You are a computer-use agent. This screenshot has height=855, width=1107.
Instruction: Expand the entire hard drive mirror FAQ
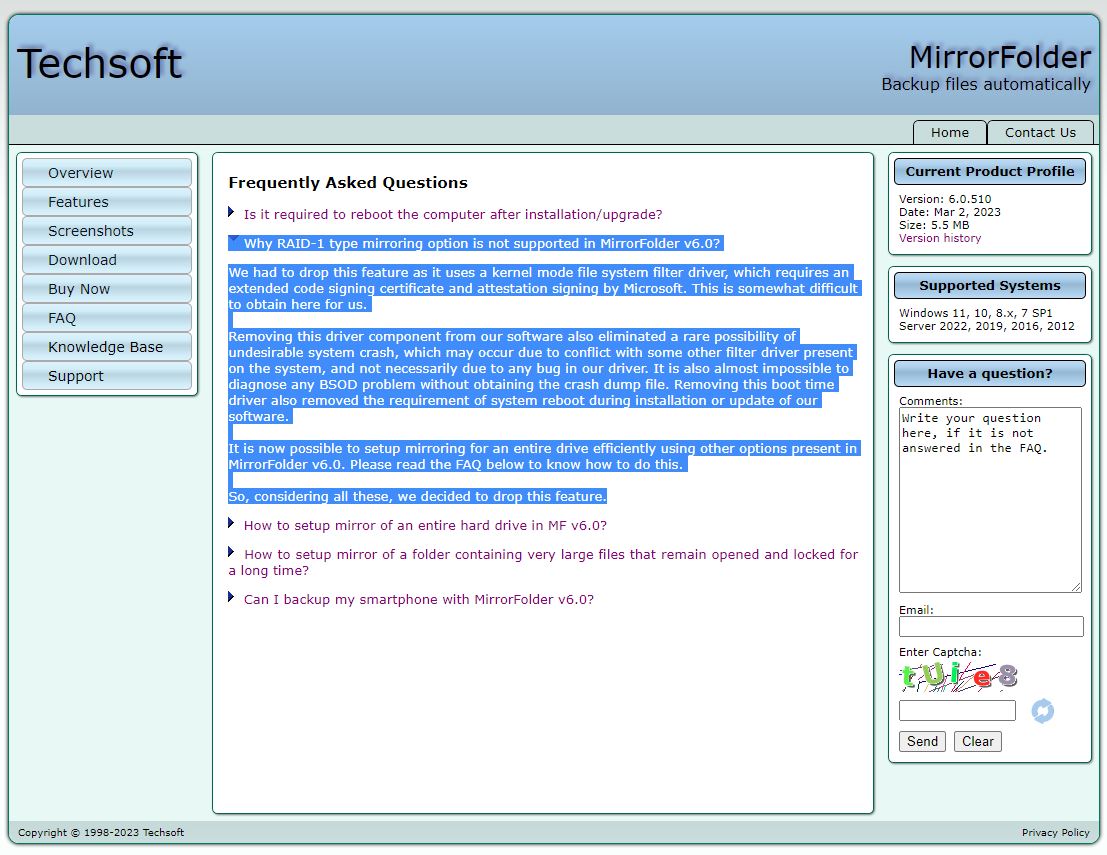pos(425,525)
